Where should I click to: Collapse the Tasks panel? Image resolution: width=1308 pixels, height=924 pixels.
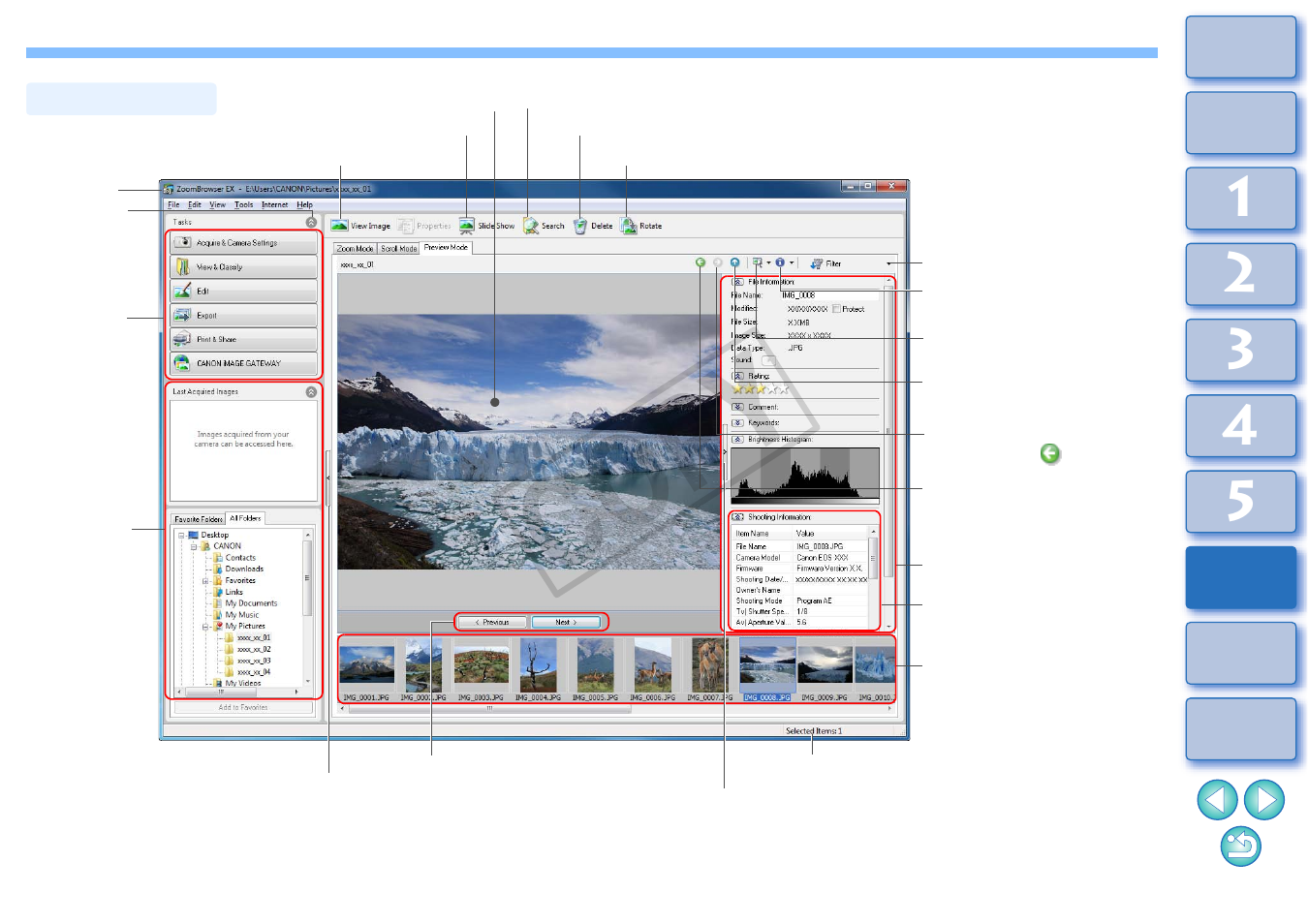point(311,222)
